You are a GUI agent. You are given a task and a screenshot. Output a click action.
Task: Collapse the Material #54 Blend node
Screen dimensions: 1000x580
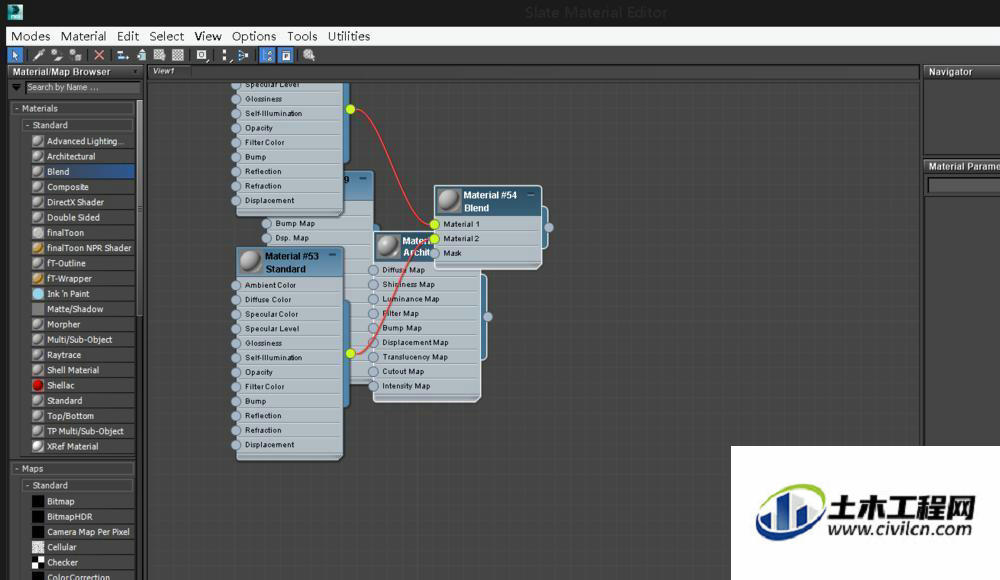point(531,195)
